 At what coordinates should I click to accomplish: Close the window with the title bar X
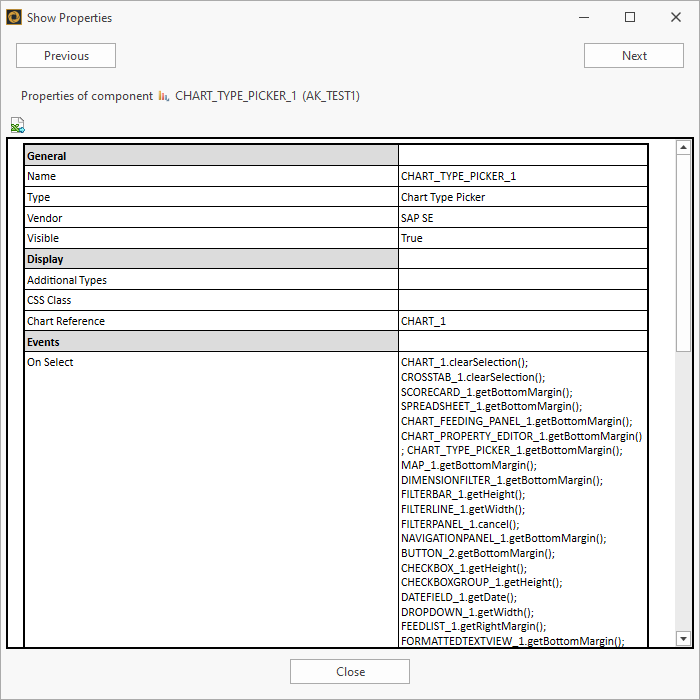676,17
